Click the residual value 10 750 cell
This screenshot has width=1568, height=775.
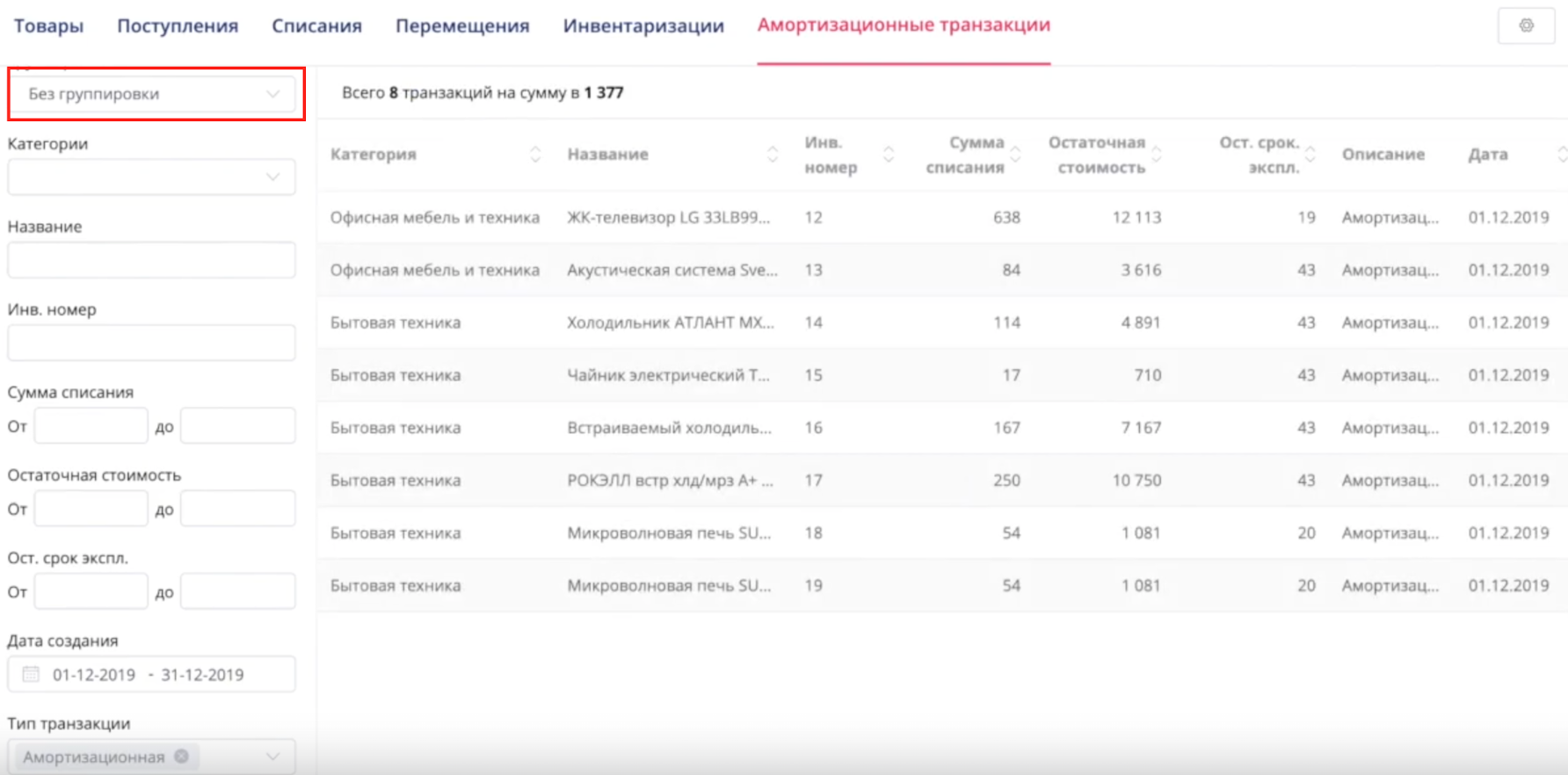[x=1136, y=481]
